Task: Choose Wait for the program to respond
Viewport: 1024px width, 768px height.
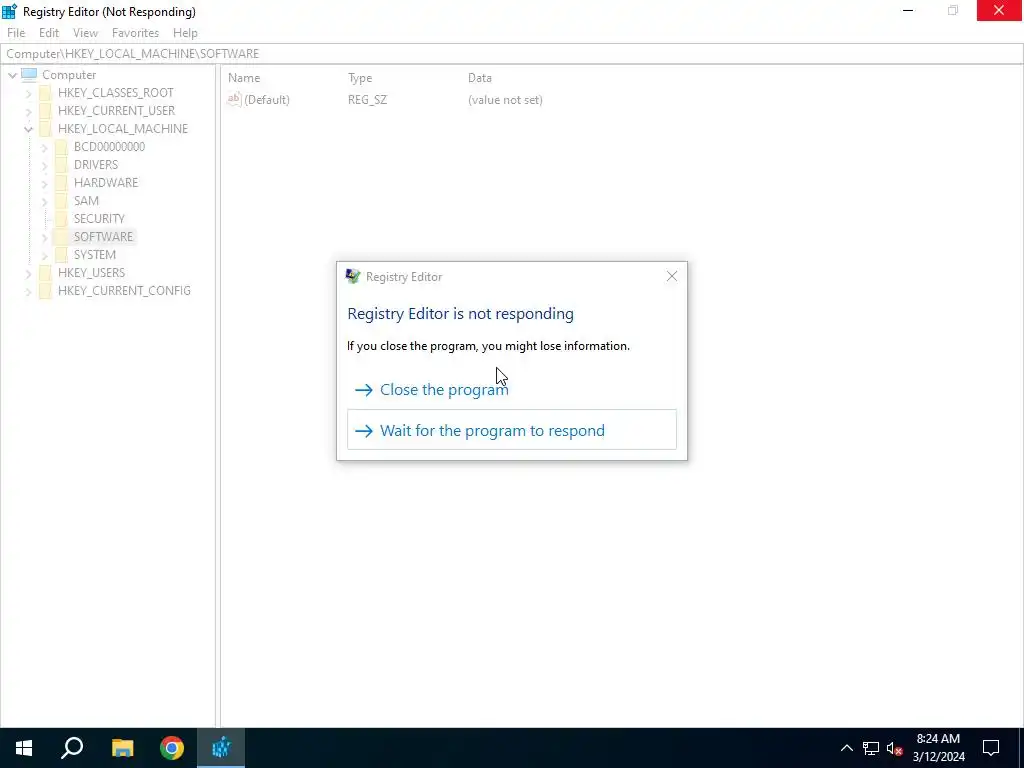Action: [511, 430]
